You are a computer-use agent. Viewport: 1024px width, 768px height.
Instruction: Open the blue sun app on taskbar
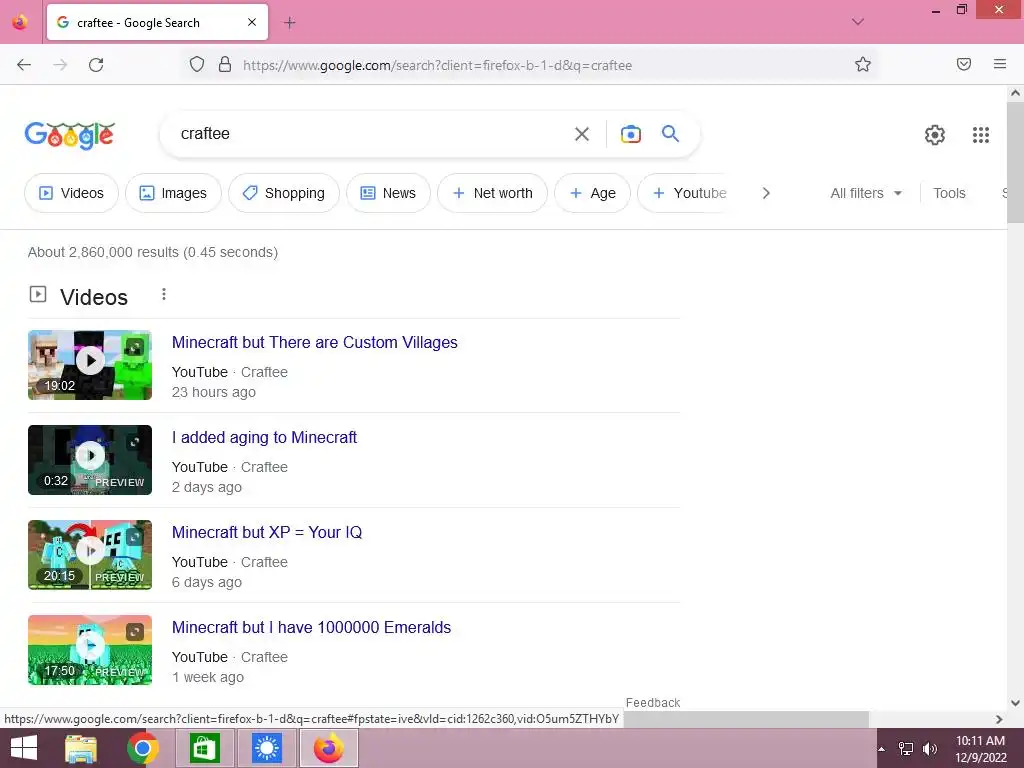click(267, 748)
